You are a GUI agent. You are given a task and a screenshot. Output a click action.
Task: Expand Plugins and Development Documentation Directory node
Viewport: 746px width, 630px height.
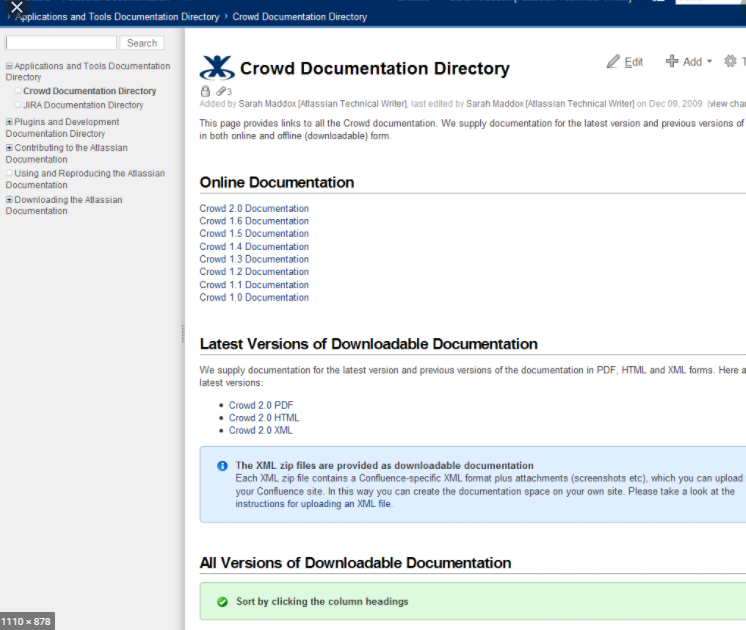click(9, 122)
